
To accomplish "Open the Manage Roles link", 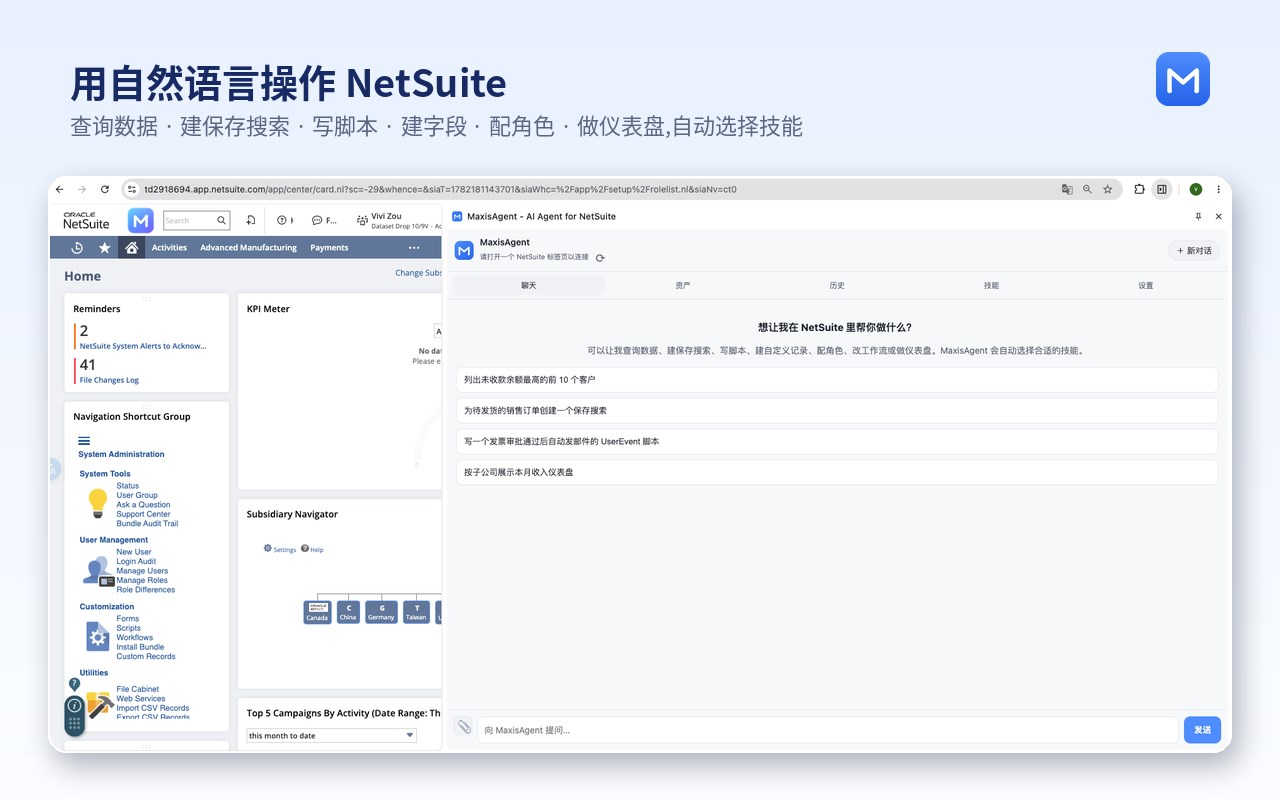I will 142,580.
